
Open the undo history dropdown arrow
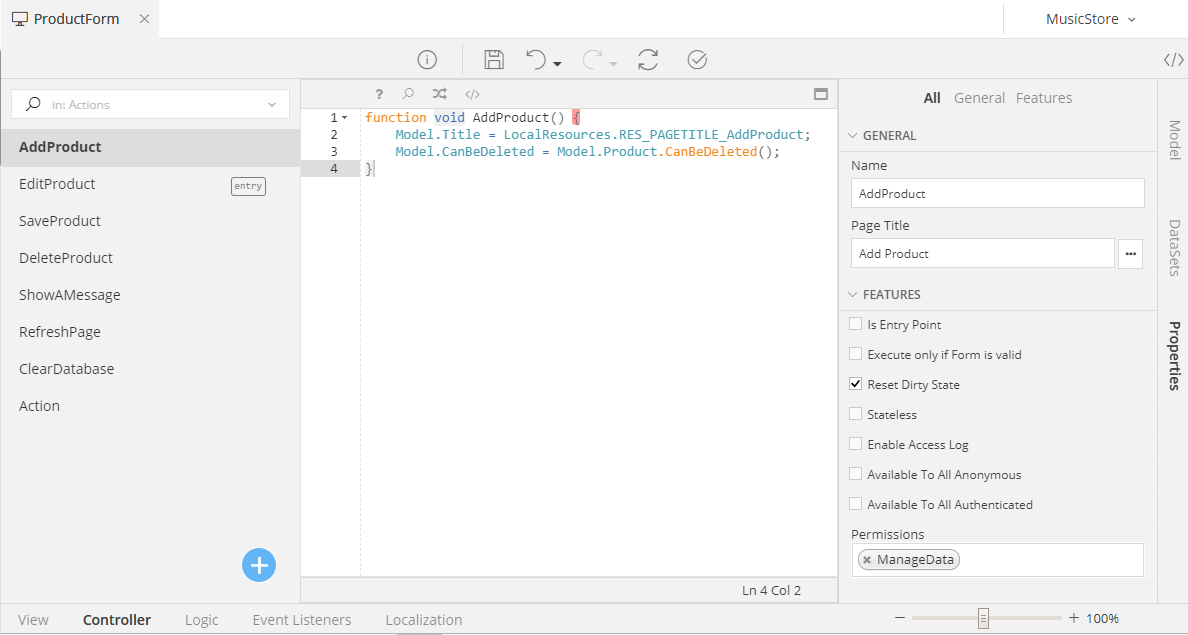click(557, 64)
